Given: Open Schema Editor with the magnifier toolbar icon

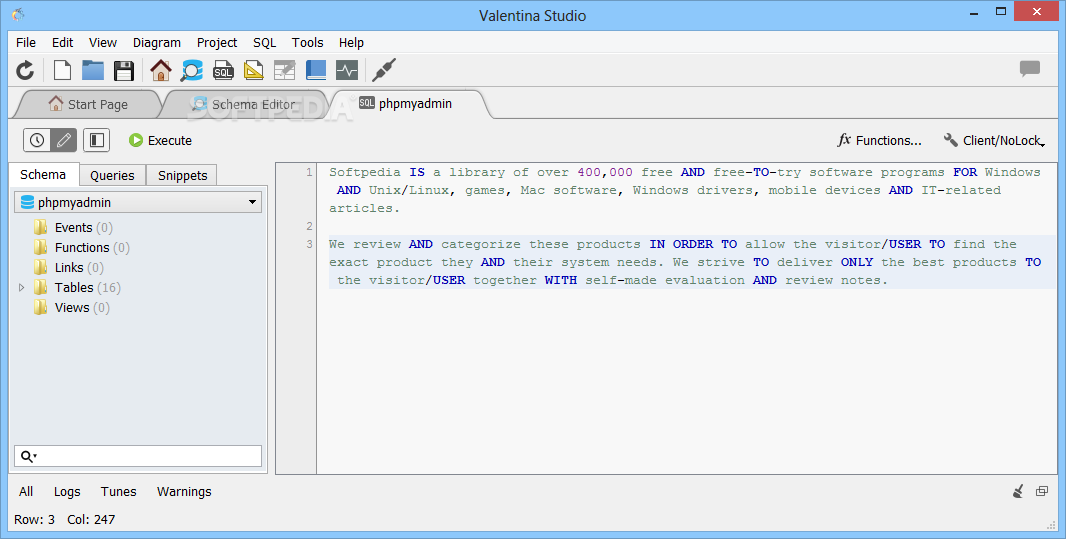Looking at the screenshot, I should pyautogui.click(x=192, y=70).
